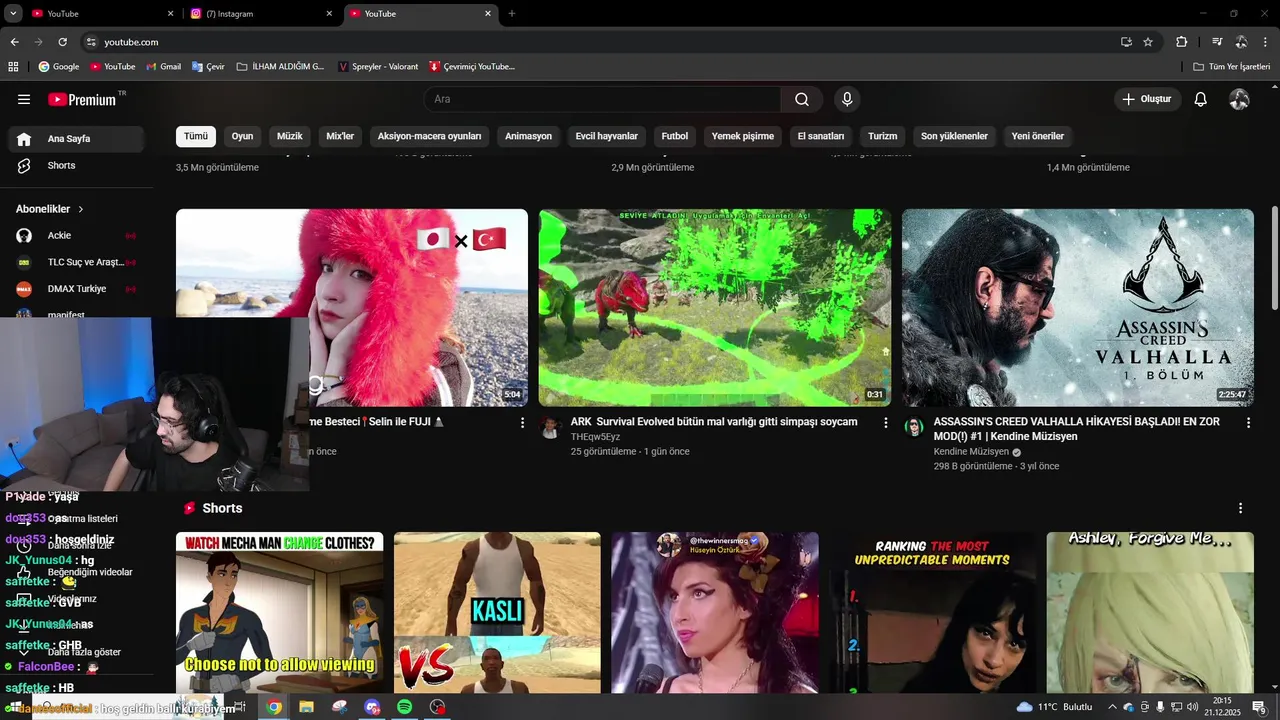The image size is (1280, 720).
Task: Open the DMAX Türkiye channel
Action: coord(77,289)
